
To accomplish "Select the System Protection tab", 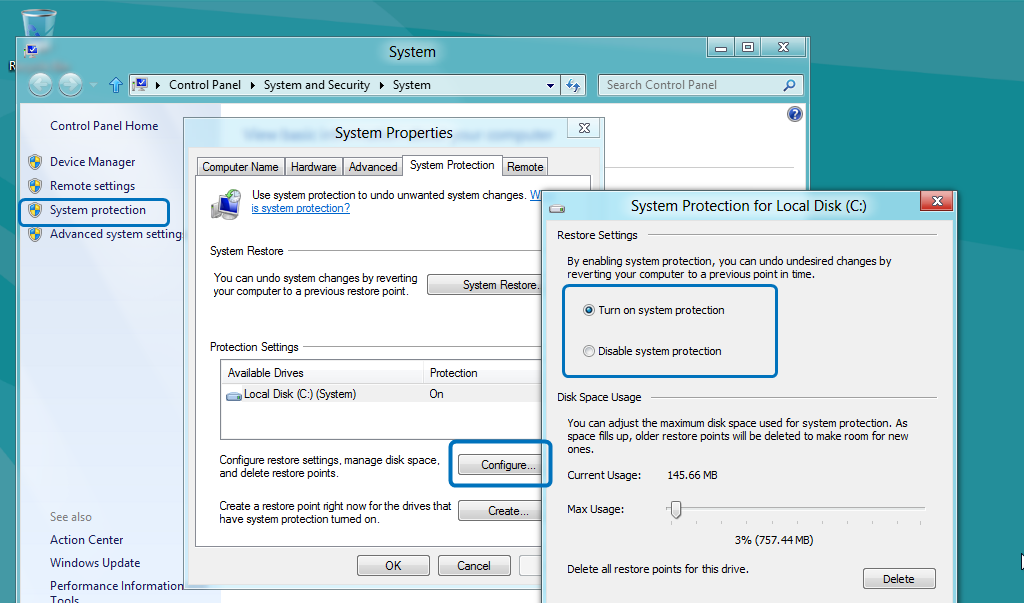I will (452, 165).
